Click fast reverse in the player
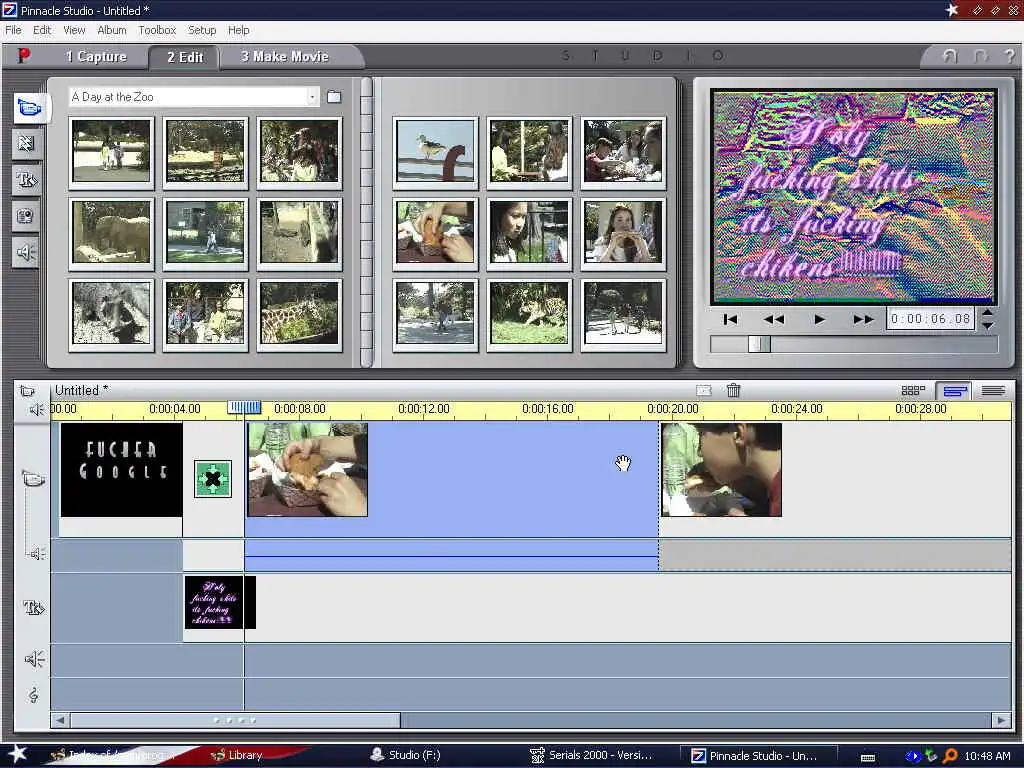 point(774,319)
